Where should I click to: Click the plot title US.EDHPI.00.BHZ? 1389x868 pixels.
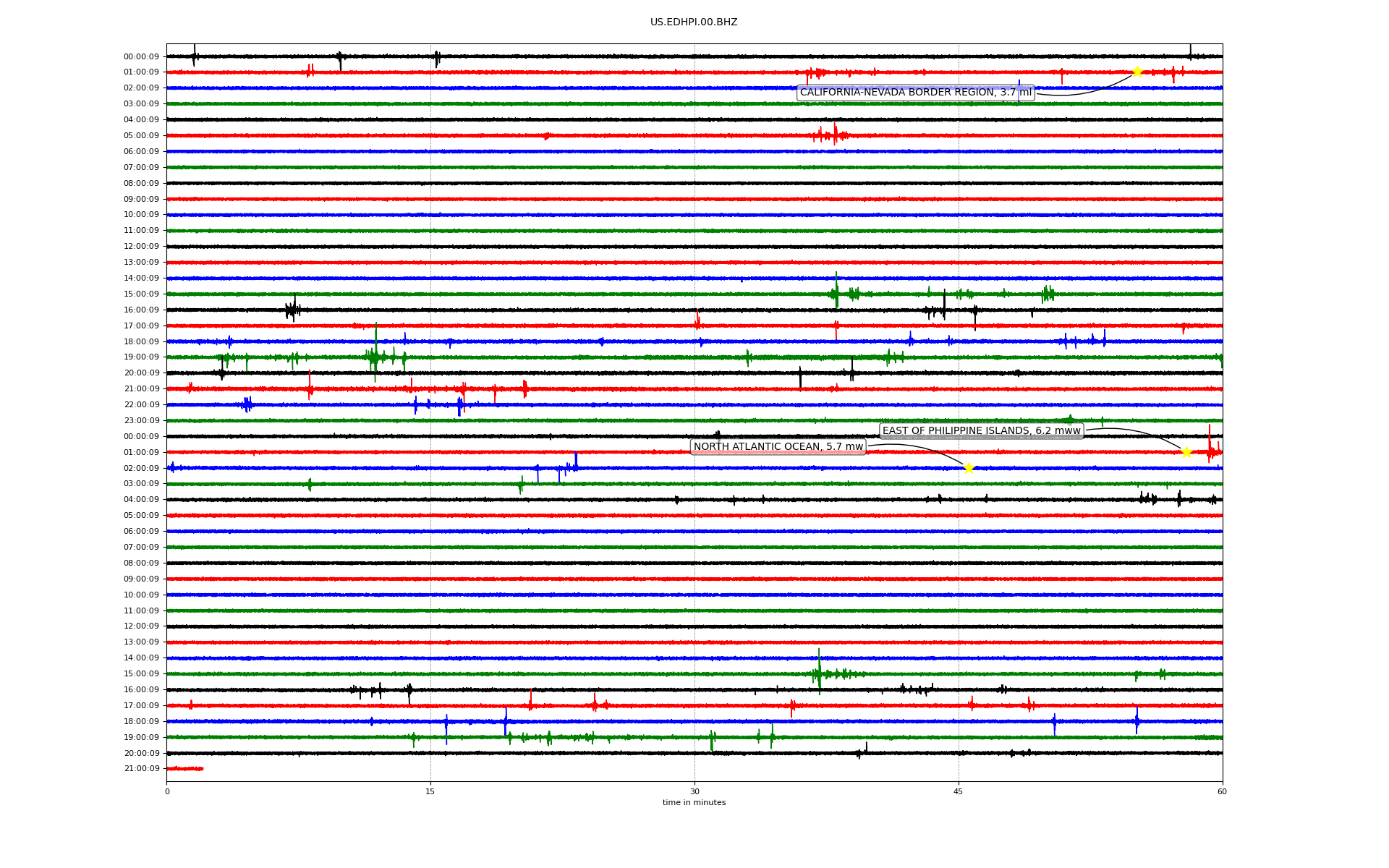pyautogui.click(x=694, y=22)
